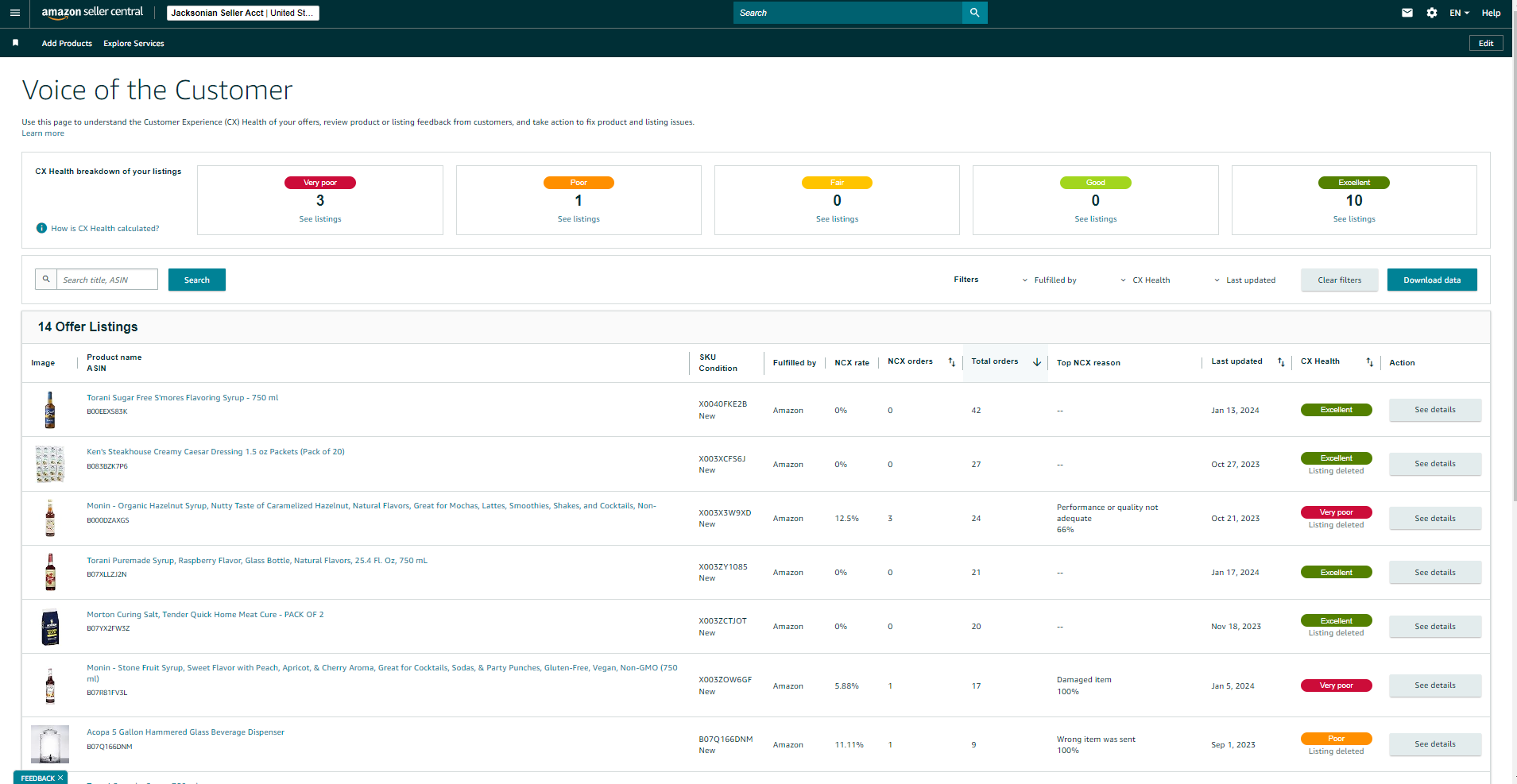
Task: Click the top Search field
Action: (848, 13)
